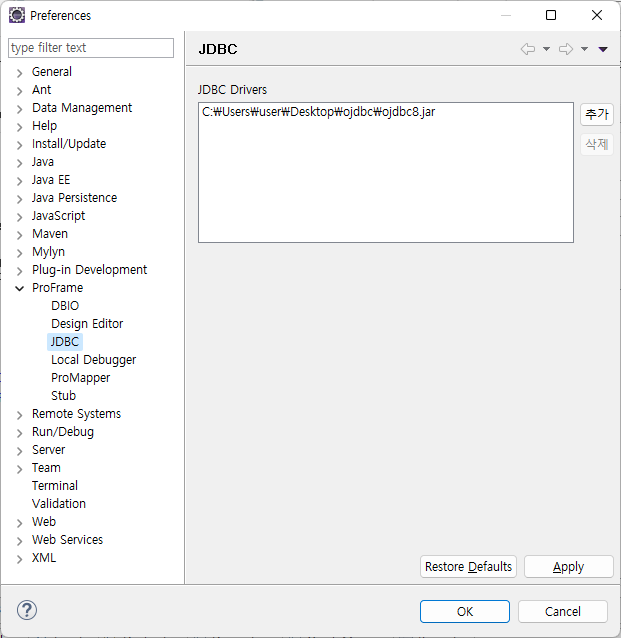Viewport: 621px width, 638px height.
Task: Expand the Java tree node
Action: tap(19, 163)
